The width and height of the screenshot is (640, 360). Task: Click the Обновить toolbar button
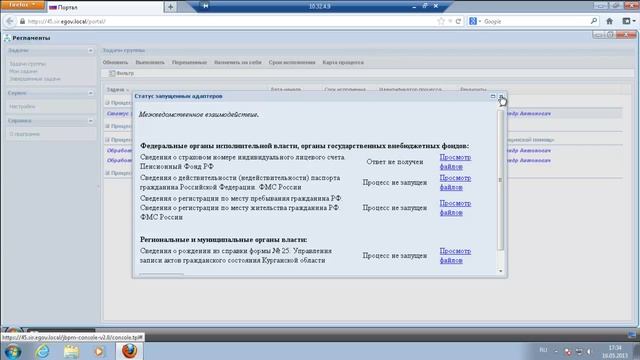[x=116, y=62]
